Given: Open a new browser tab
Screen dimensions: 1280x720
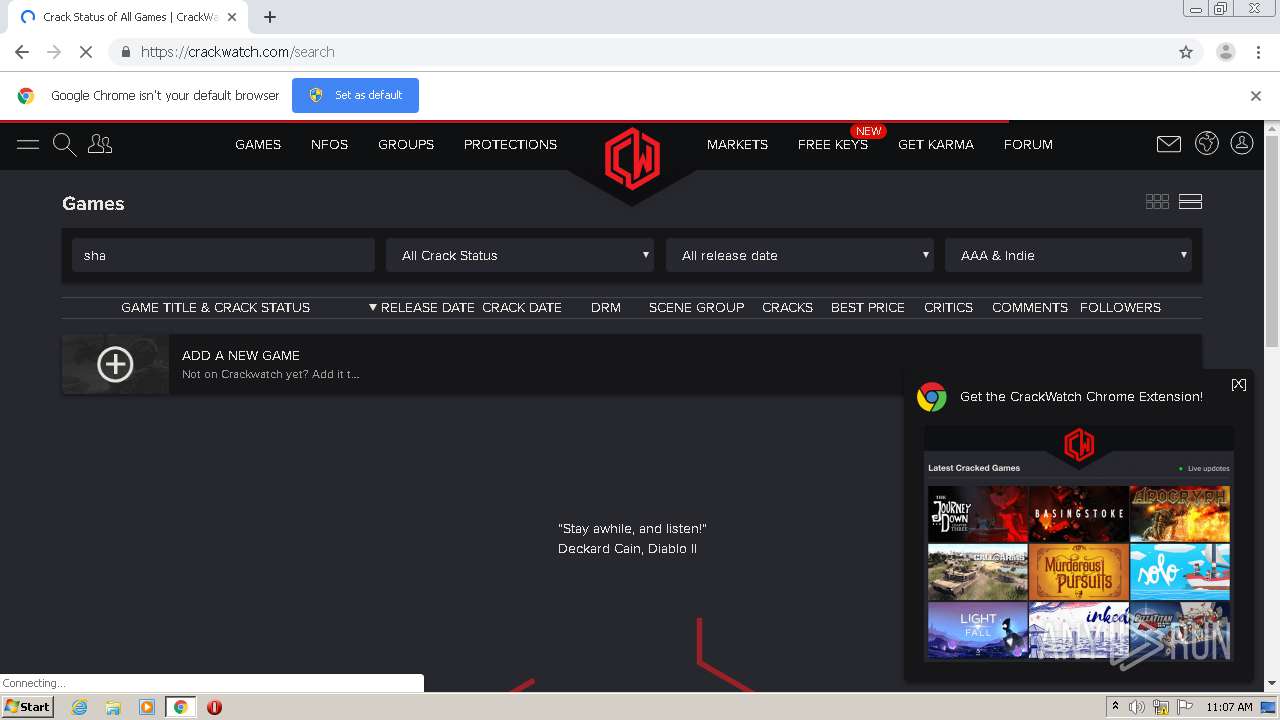Looking at the screenshot, I should pyautogui.click(x=270, y=17).
